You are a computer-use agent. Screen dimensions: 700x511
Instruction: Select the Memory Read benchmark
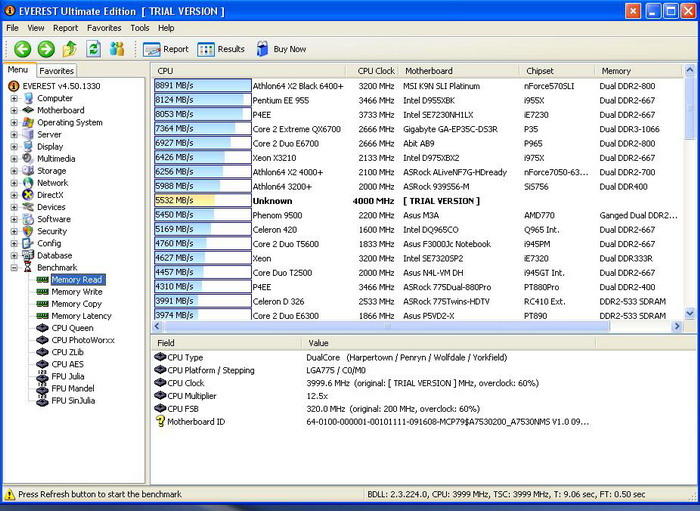[78, 280]
